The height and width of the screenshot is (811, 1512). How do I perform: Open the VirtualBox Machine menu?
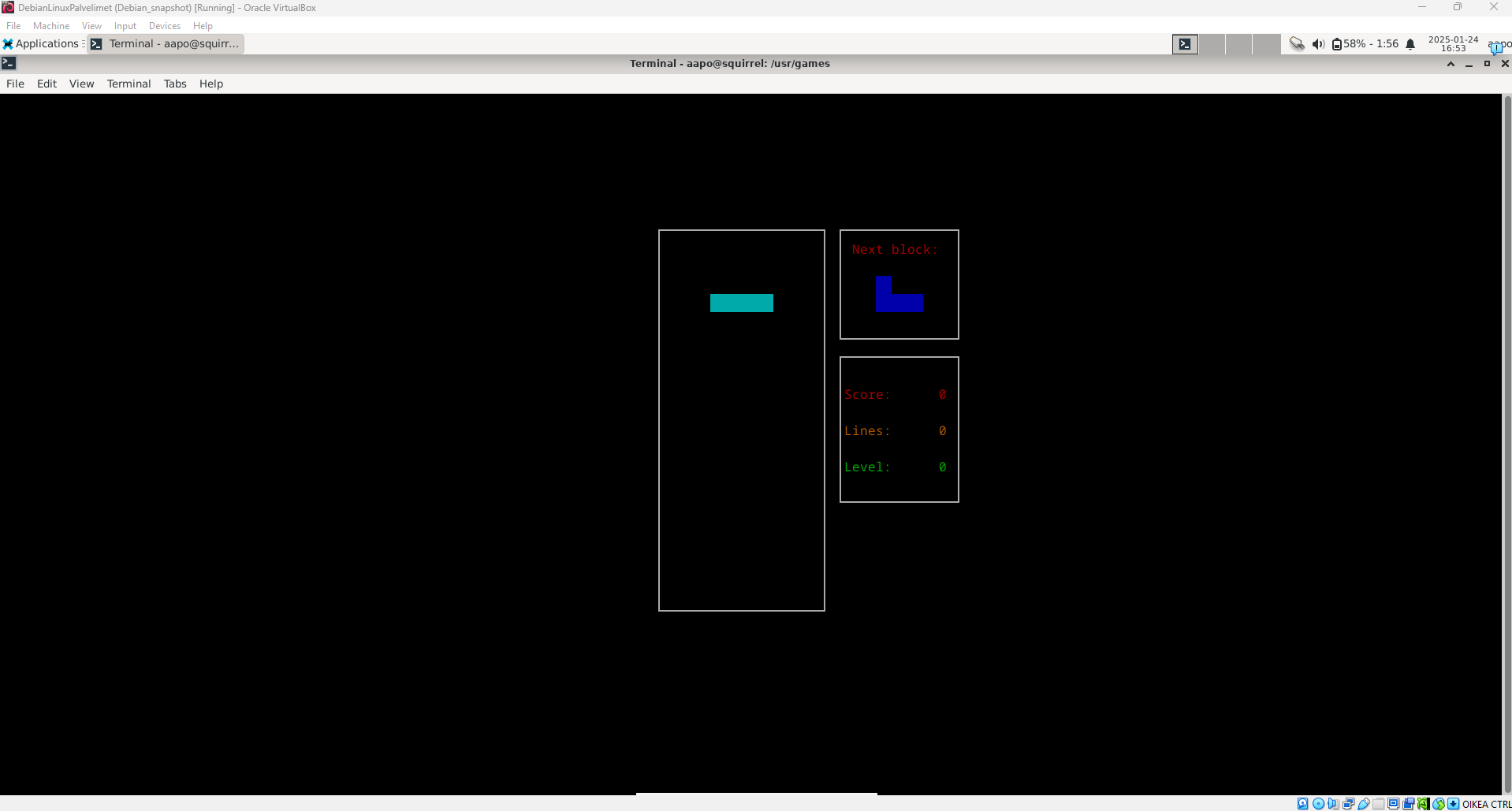point(51,26)
